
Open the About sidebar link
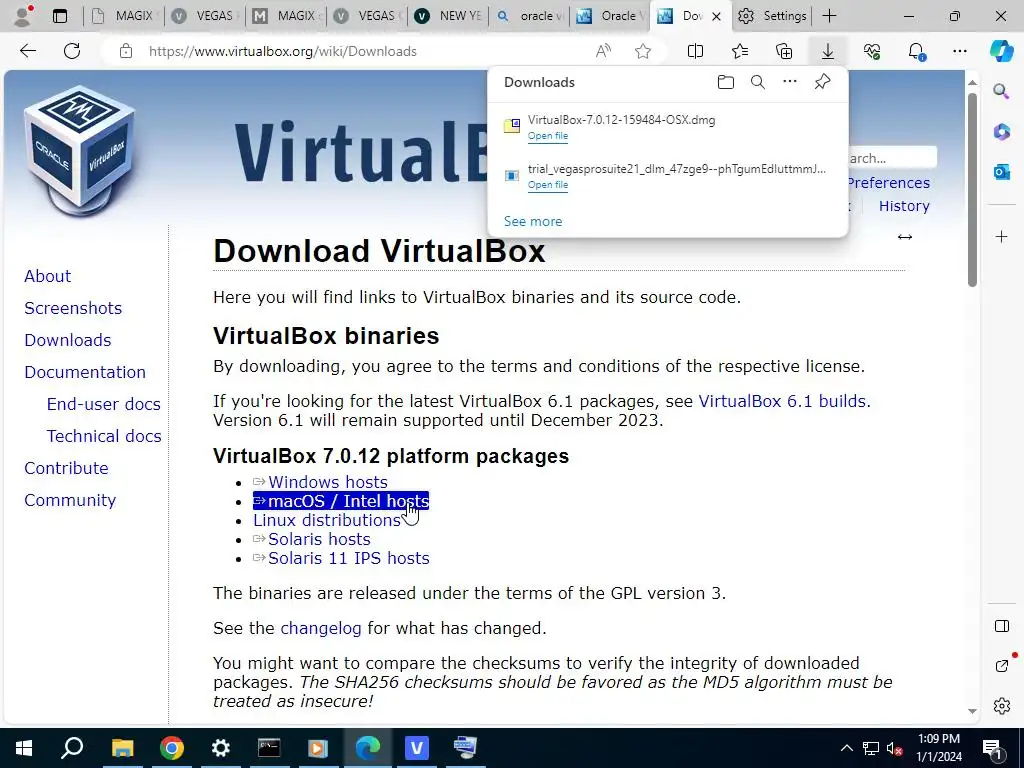(x=48, y=276)
